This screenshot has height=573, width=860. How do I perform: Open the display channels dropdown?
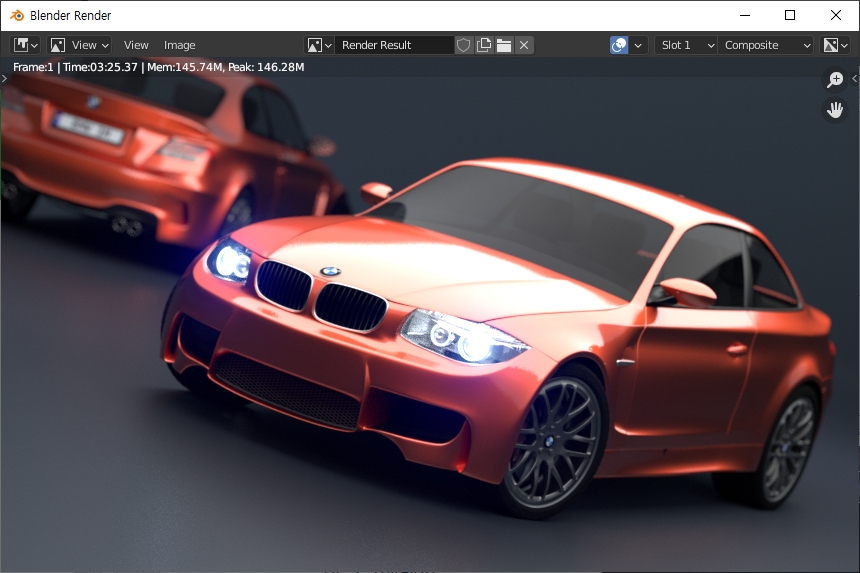pos(835,45)
